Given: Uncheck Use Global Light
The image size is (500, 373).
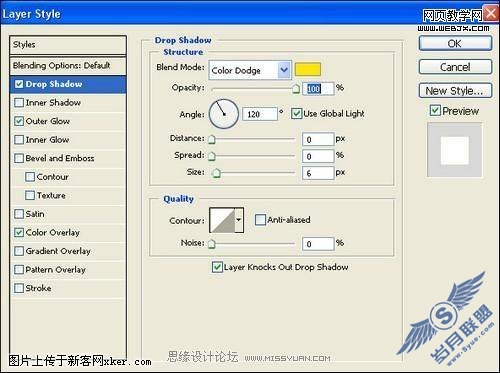Looking at the screenshot, I should click(296, 114).
